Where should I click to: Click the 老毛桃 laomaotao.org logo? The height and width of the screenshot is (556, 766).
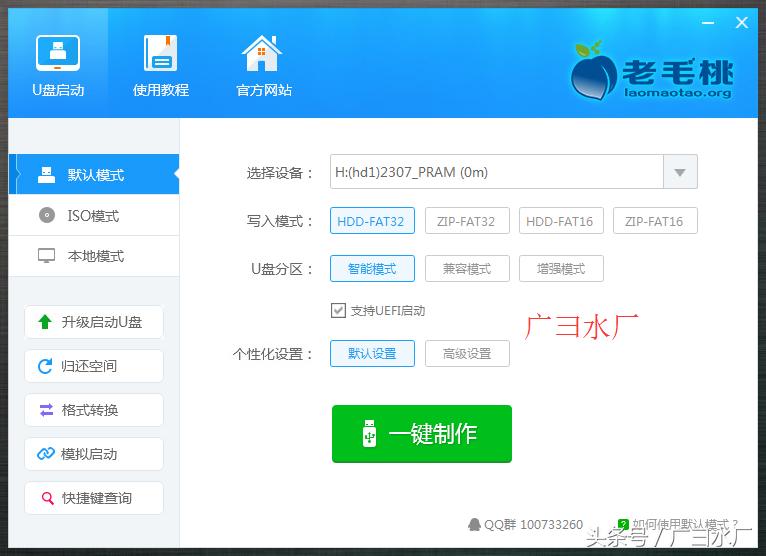click(652, 71)
